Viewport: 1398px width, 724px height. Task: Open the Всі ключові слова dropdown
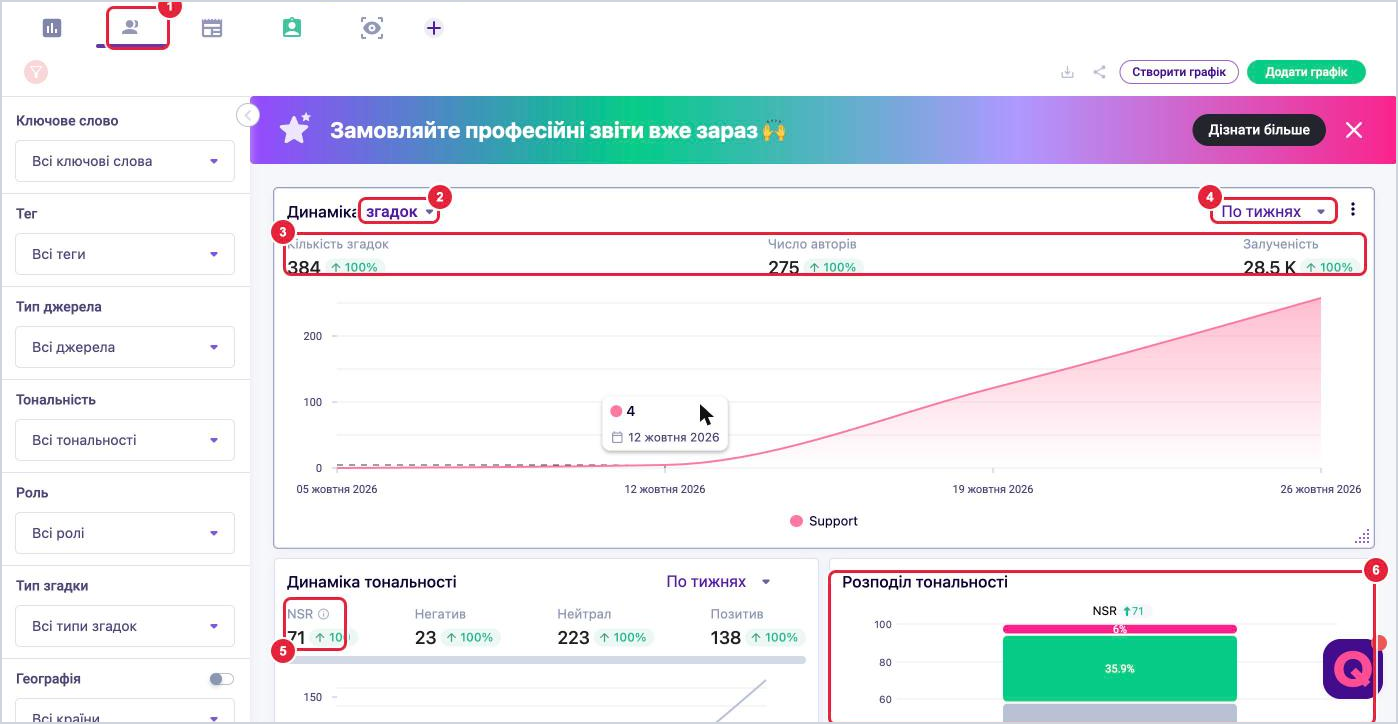(125, 161)
